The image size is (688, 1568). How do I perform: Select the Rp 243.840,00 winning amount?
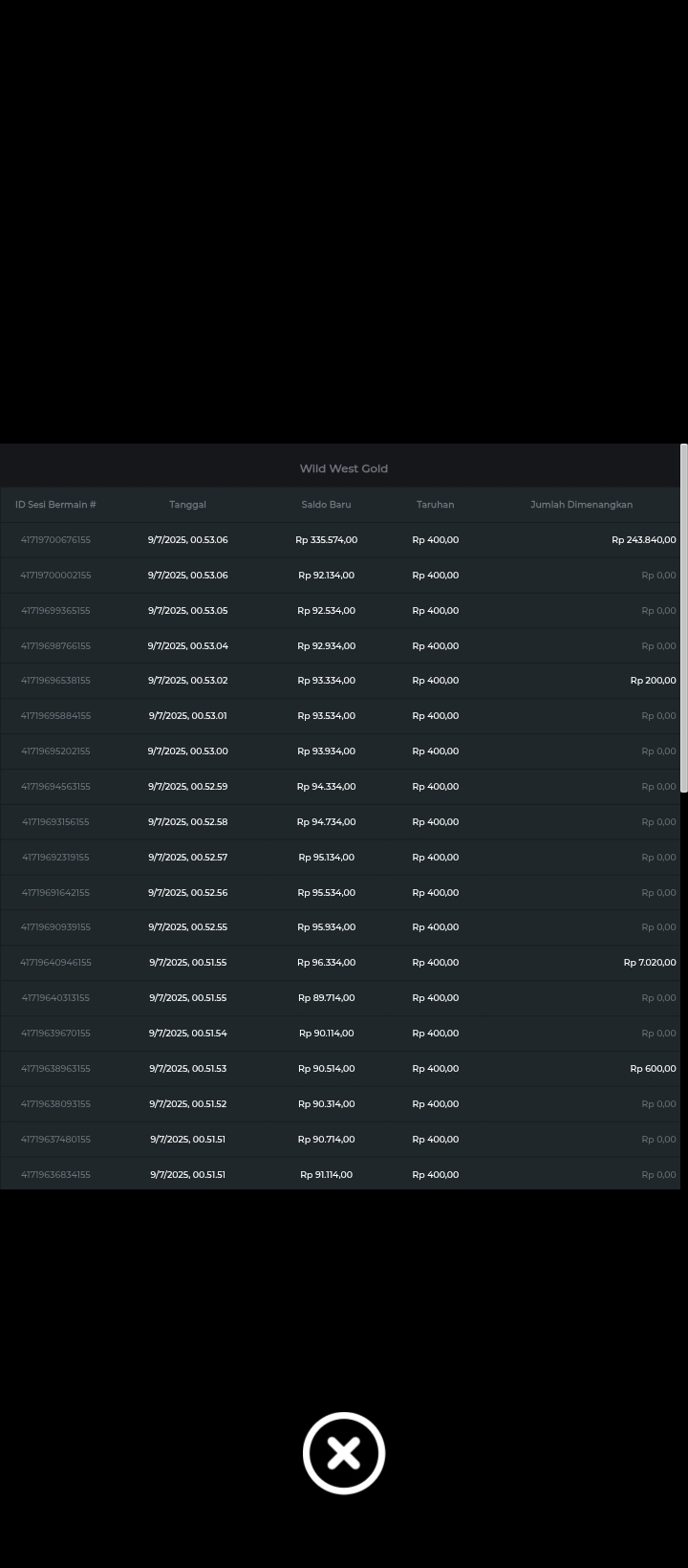(643, 540)
